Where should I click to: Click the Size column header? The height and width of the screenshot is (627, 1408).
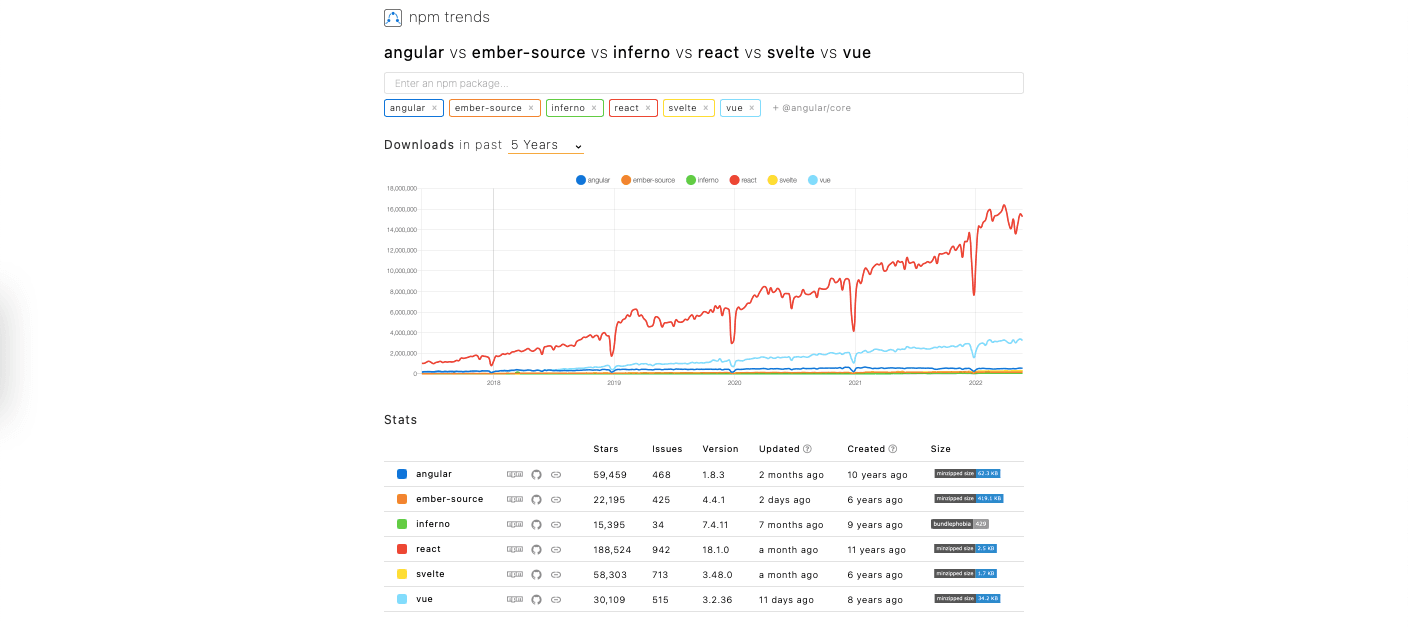point(941,449)
